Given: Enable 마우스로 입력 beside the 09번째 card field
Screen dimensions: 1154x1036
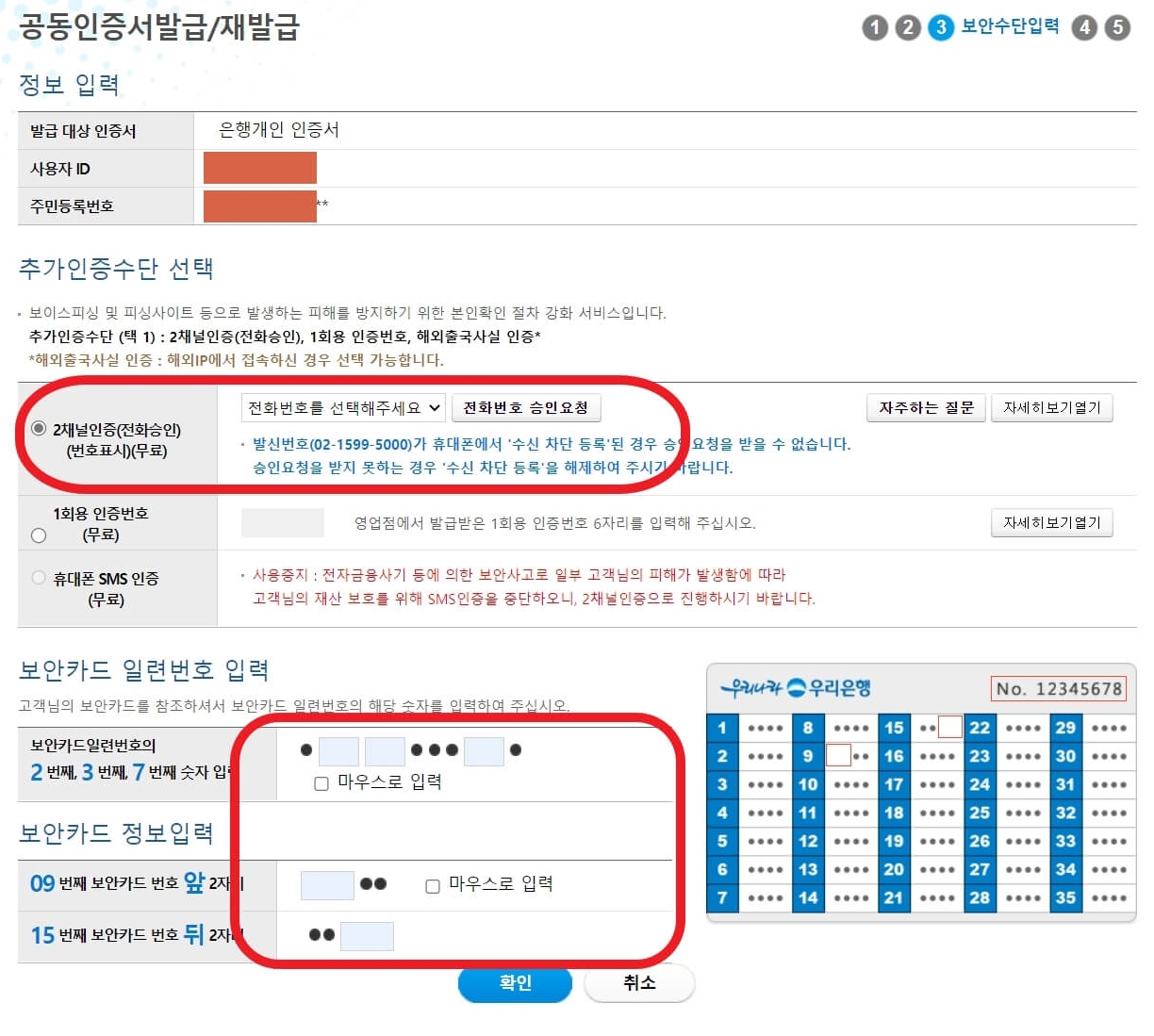Looking at the screenshot, I should (432, 885).
